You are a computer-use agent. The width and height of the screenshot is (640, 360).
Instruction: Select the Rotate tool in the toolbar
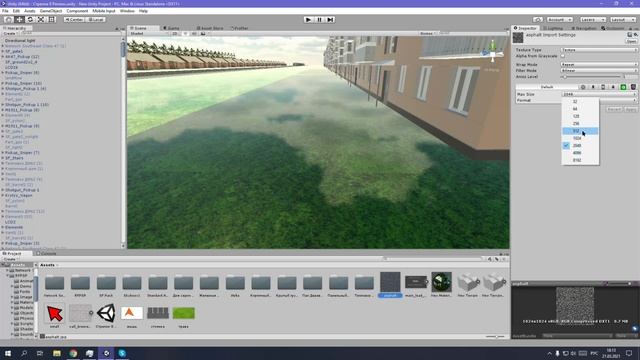(30, 20)
